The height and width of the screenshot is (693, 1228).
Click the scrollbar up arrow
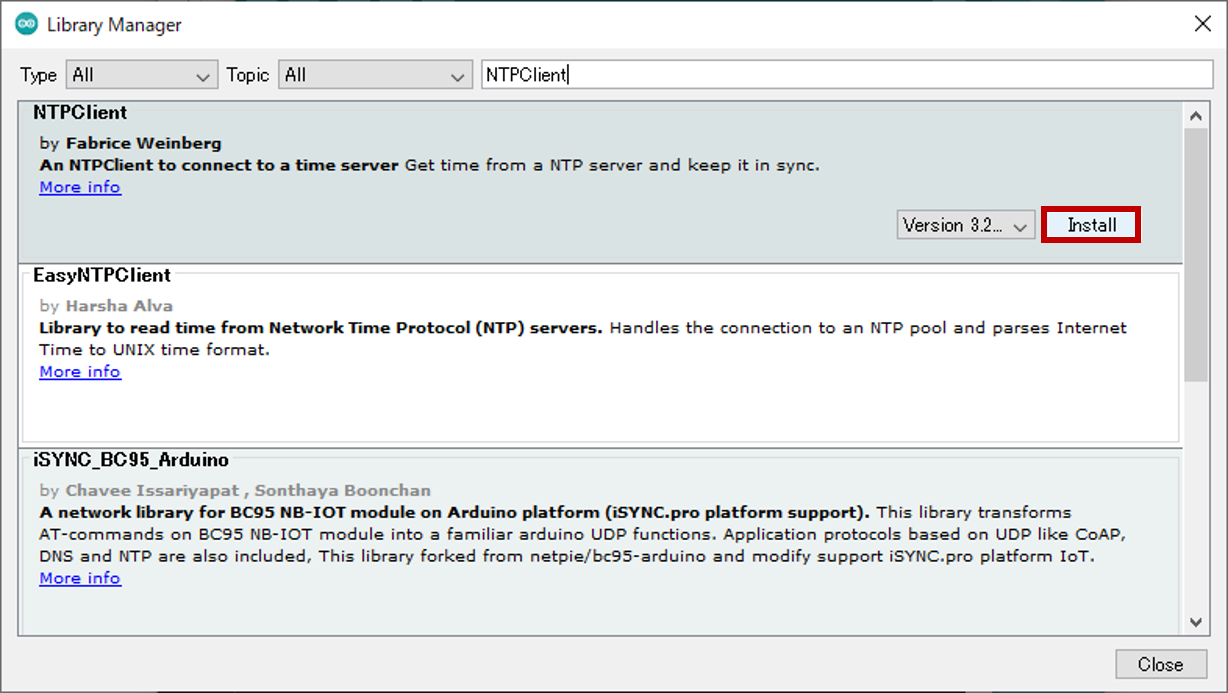pos(1196,113)
